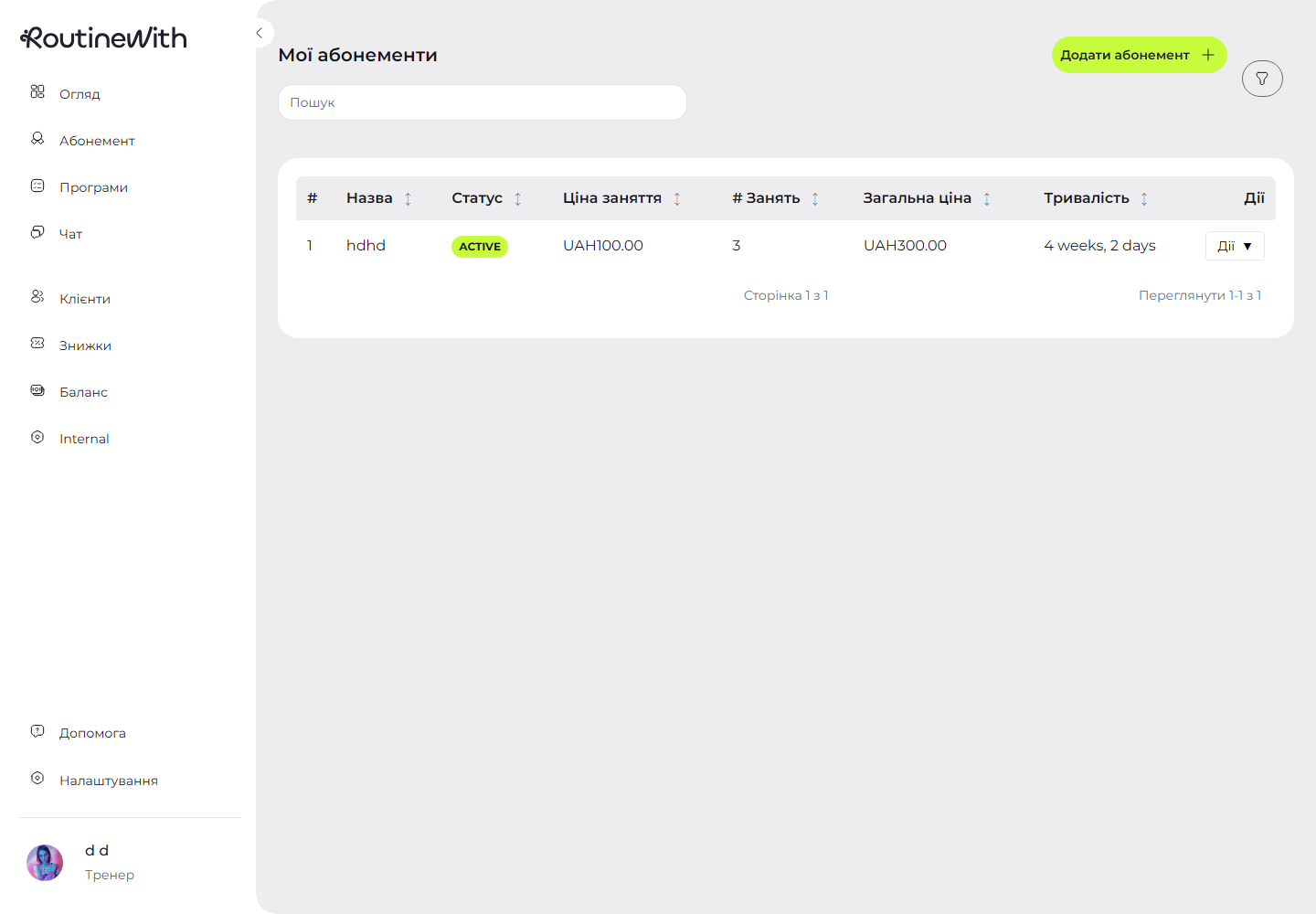This screenshot has width=1316, height=914.
Task: Click the ACTIVE status badge for hdhd
Action: pos(480,246)
